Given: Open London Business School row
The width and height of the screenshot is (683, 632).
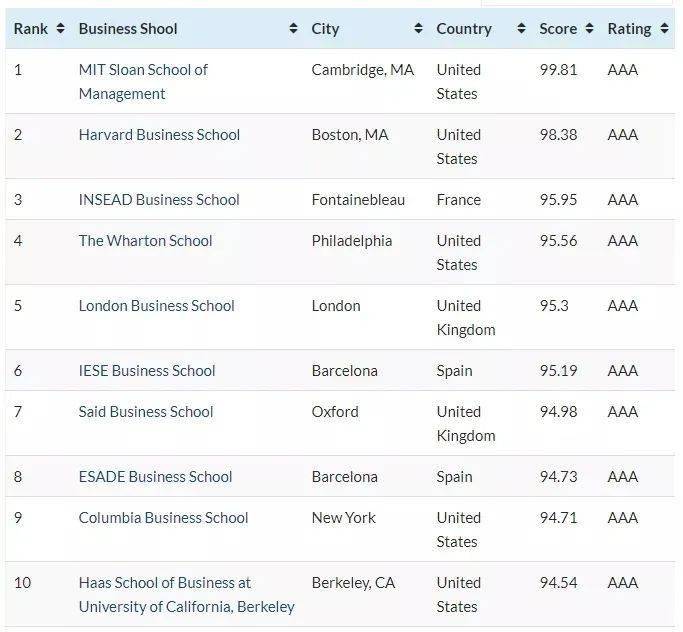Looking at the screenshot, I should [x=156, y=306].
